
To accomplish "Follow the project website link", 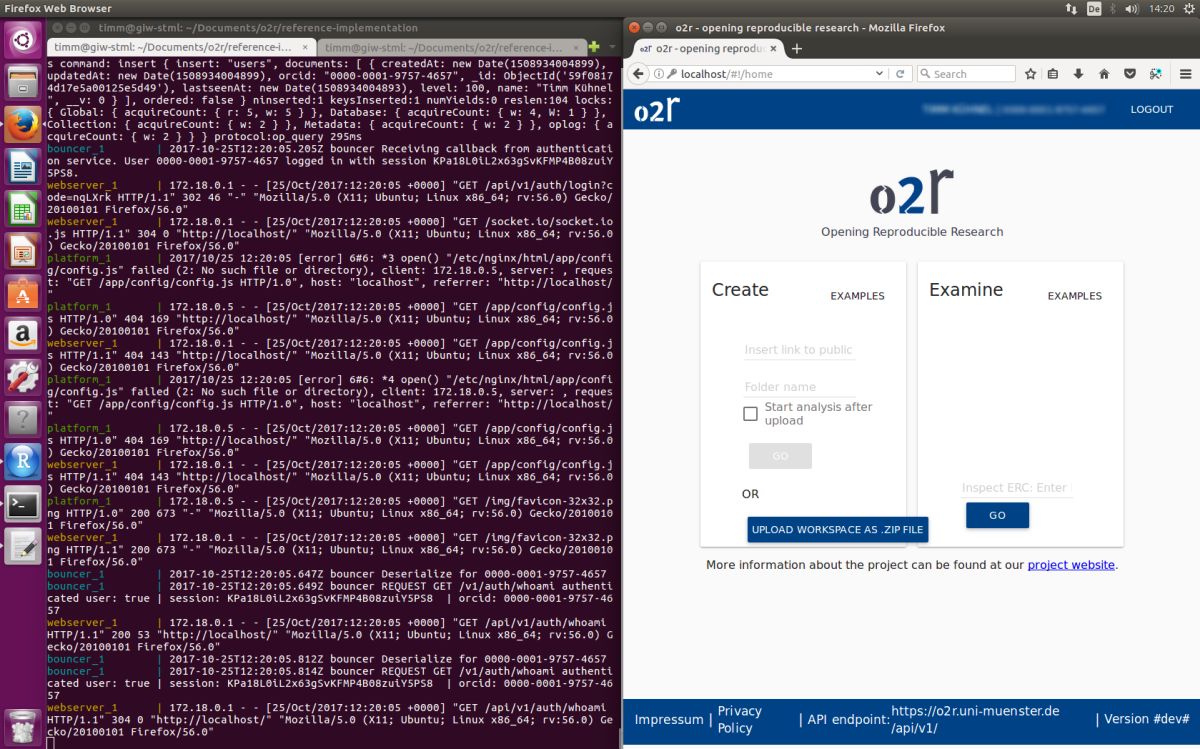I will pyautogui.click(x=1071, y=565).
